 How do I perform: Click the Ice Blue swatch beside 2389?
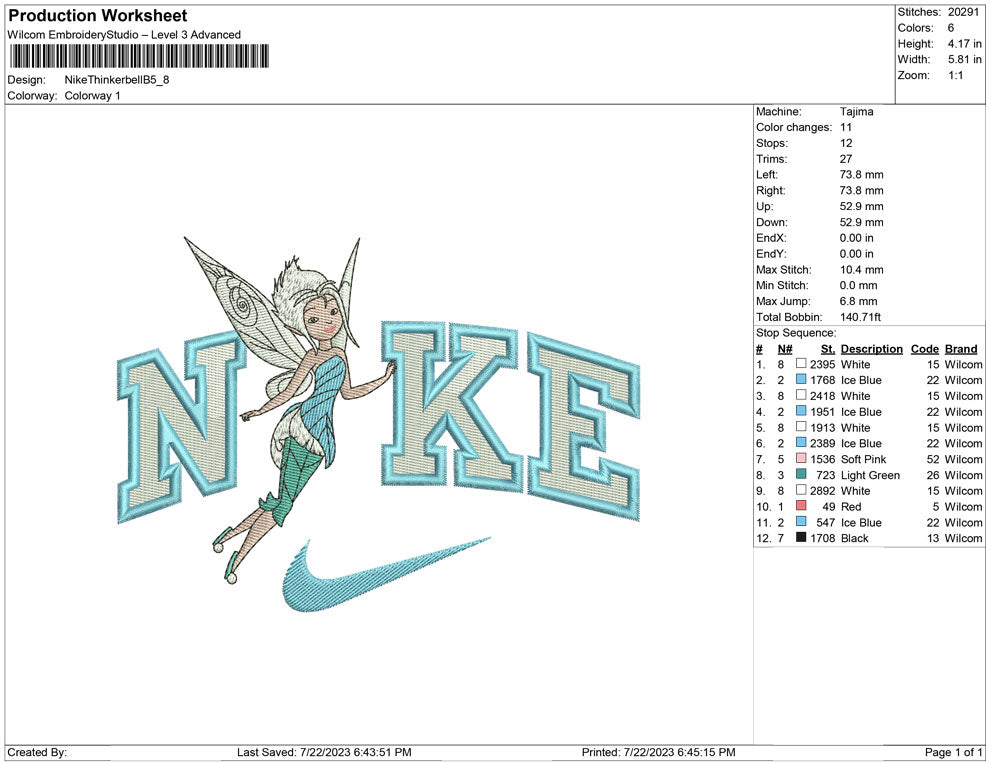coord(801,443)
